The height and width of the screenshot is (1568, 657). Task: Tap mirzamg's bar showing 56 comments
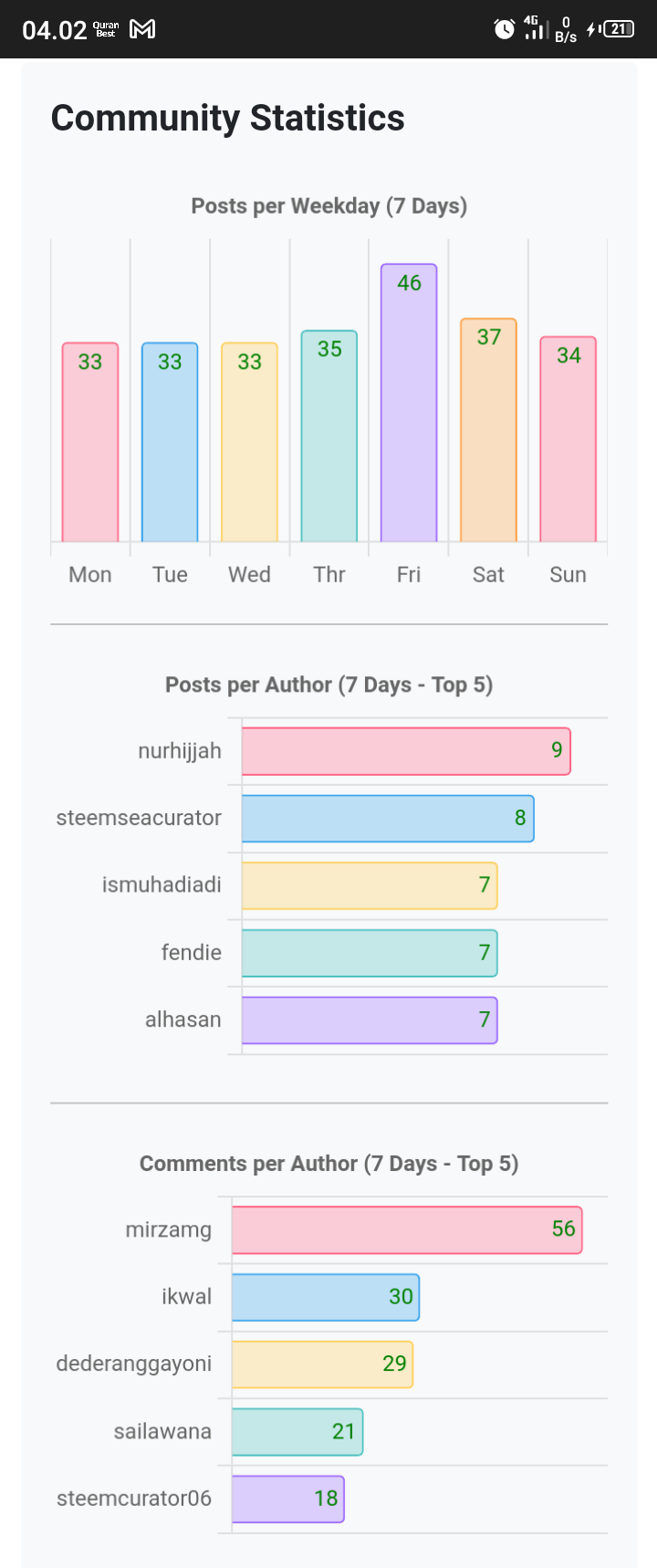[407, 1229]
